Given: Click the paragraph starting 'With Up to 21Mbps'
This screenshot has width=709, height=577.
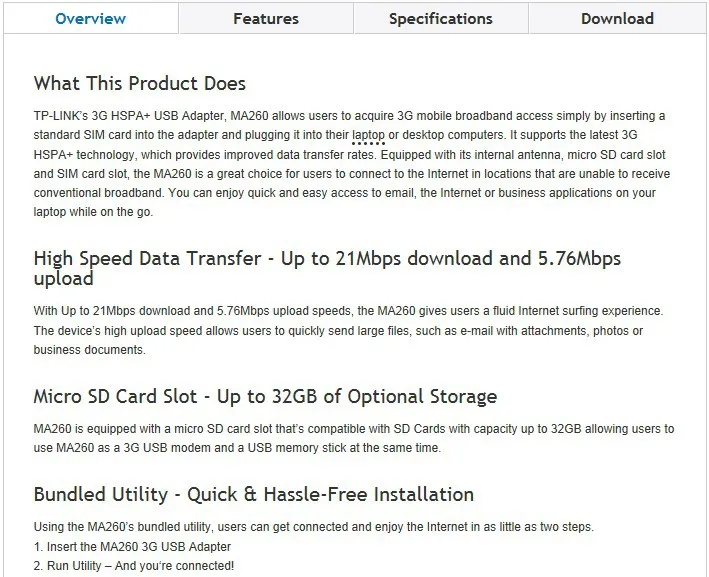Looking at the screenshot, I should (348, 330).
